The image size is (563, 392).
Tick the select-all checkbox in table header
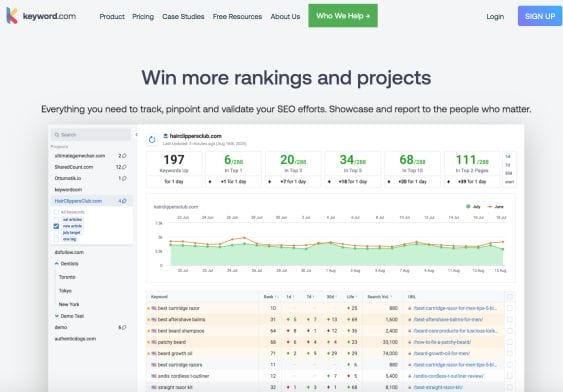coord(510,297)
